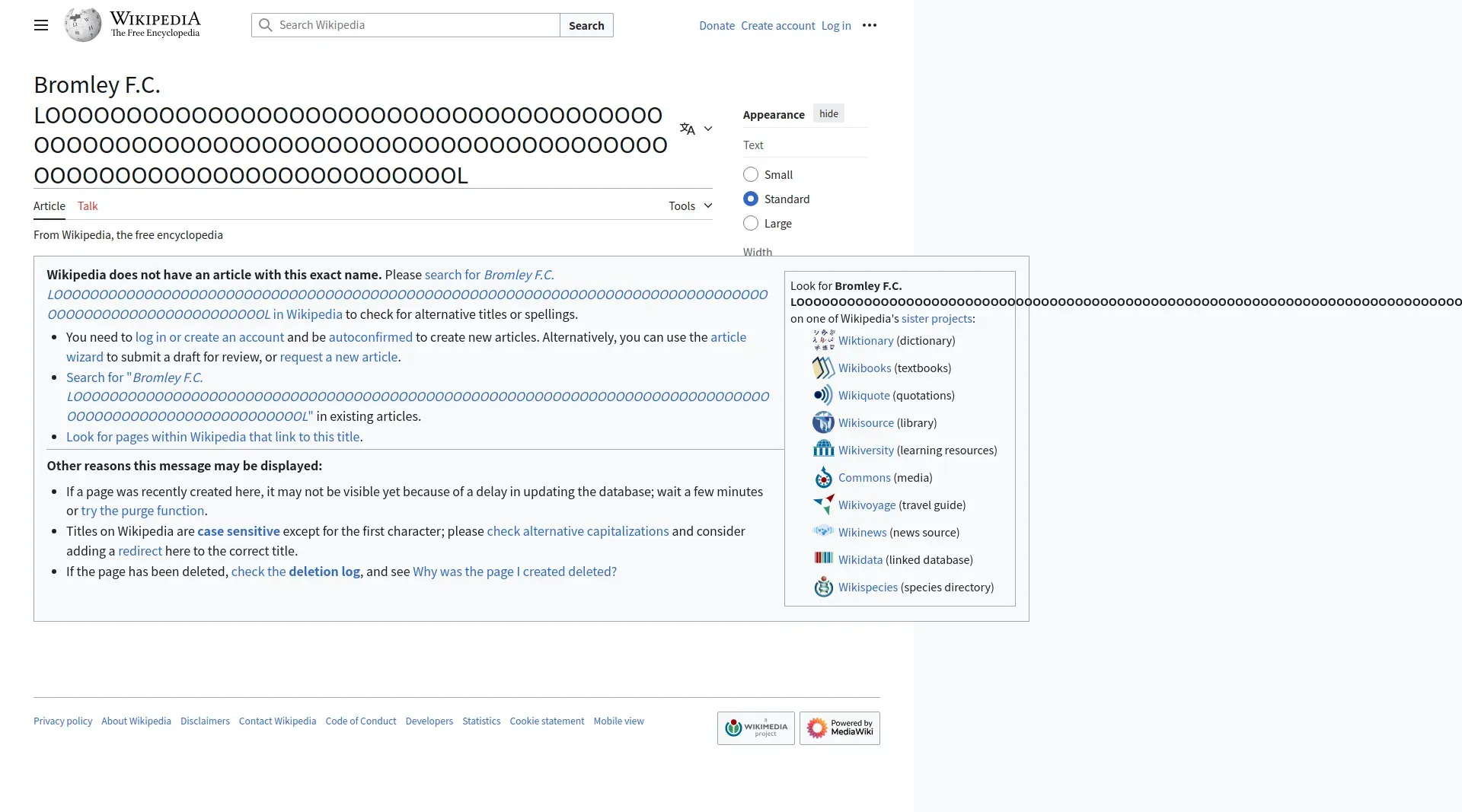Click pages within Wikipedia that link here

click(213, 436)
